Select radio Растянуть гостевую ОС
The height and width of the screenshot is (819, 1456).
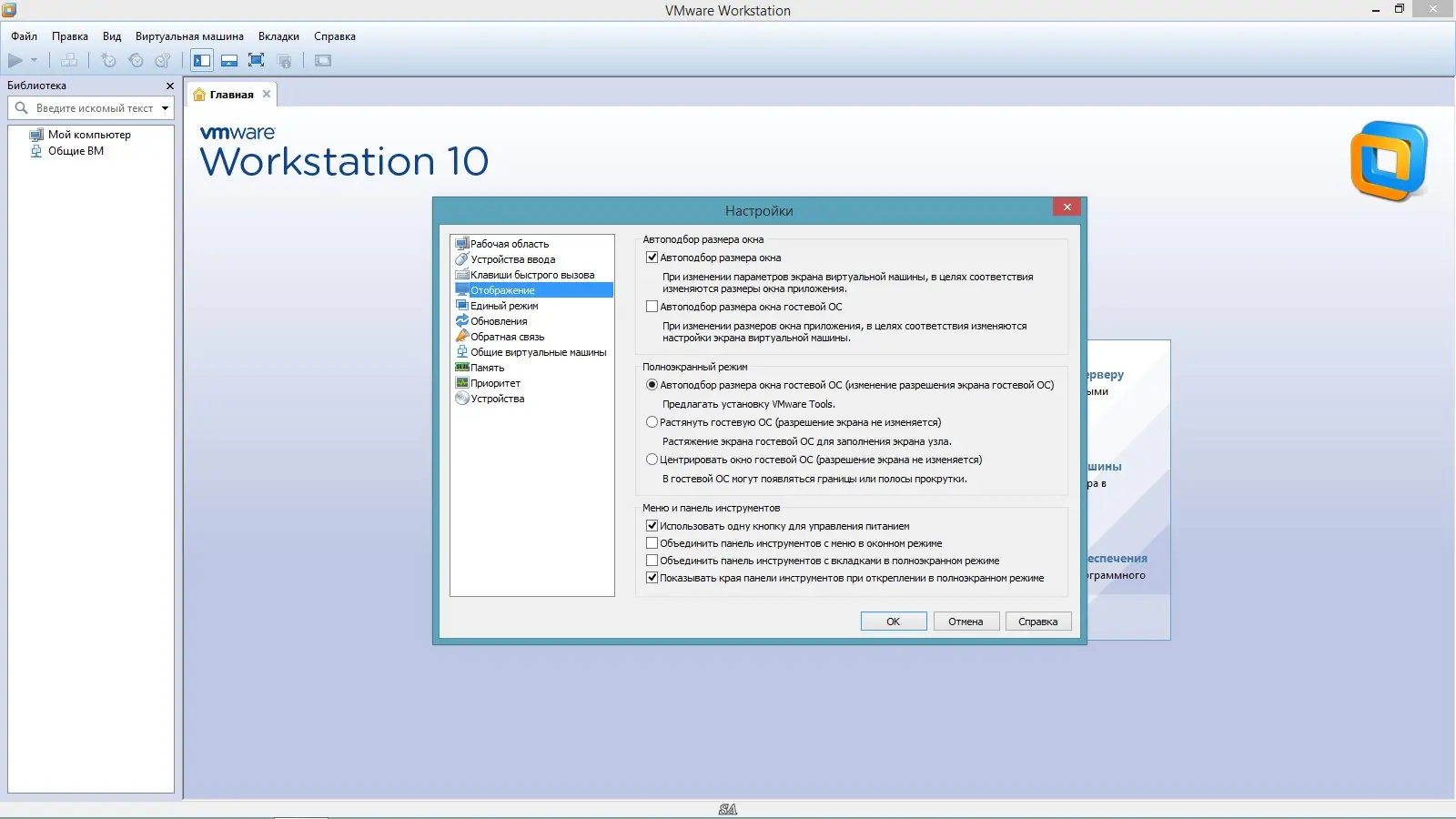652,421
